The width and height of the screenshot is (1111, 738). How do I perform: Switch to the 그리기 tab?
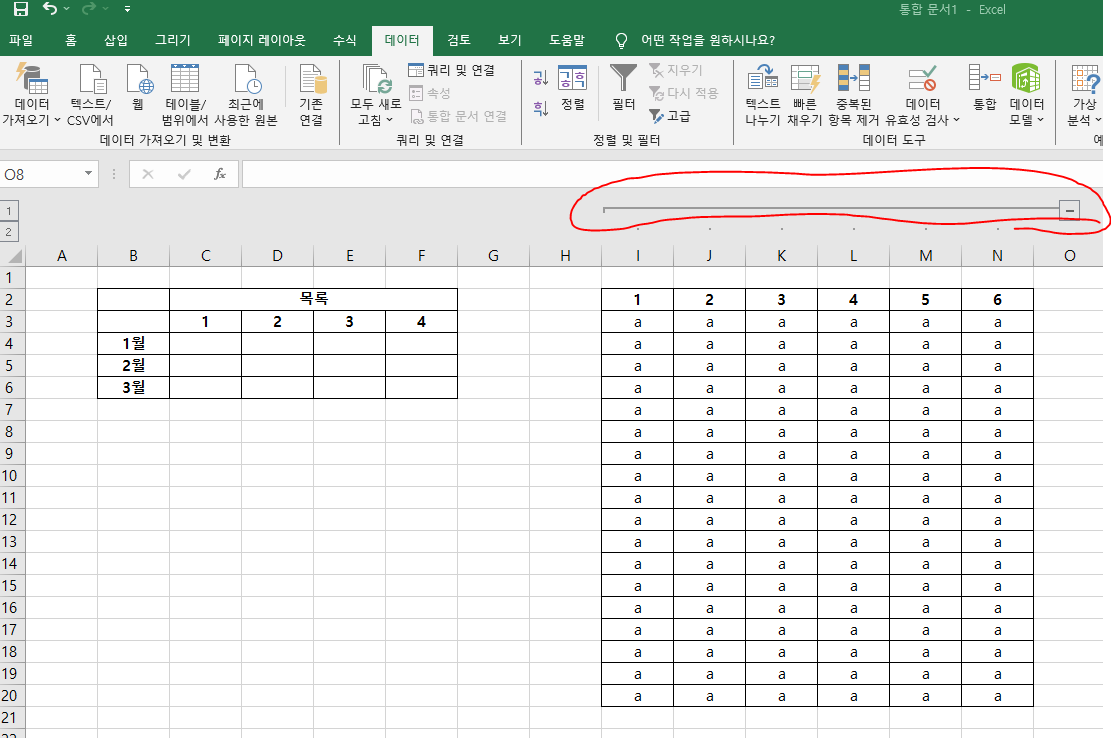pos(173,40)
